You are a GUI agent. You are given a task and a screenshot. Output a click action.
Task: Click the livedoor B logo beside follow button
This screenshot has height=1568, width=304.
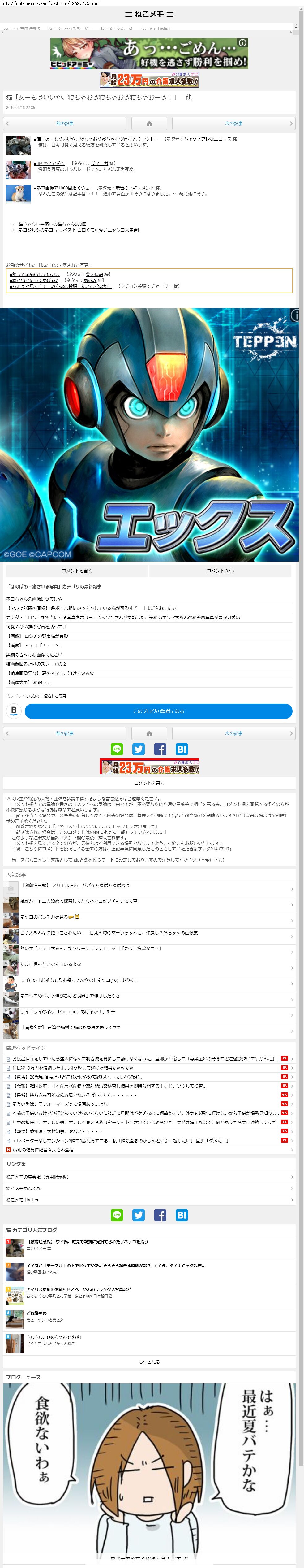[13, 711]
